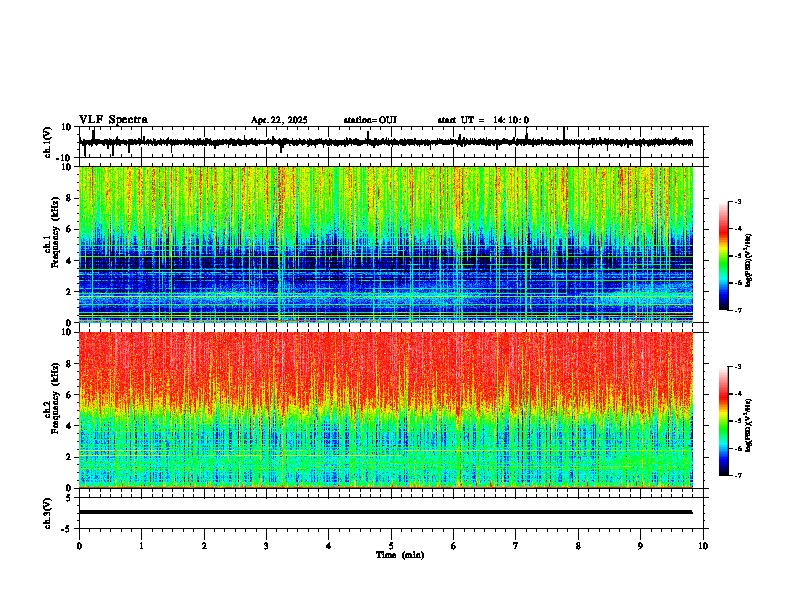Click the "-3" label on ch.1 color bar
The height and width of the screenshot is (612, 792).
(737, 202)
